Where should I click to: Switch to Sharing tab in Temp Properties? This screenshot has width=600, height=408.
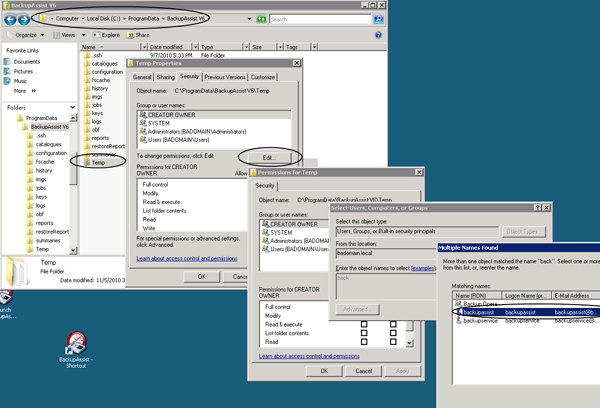click(165, 77)
